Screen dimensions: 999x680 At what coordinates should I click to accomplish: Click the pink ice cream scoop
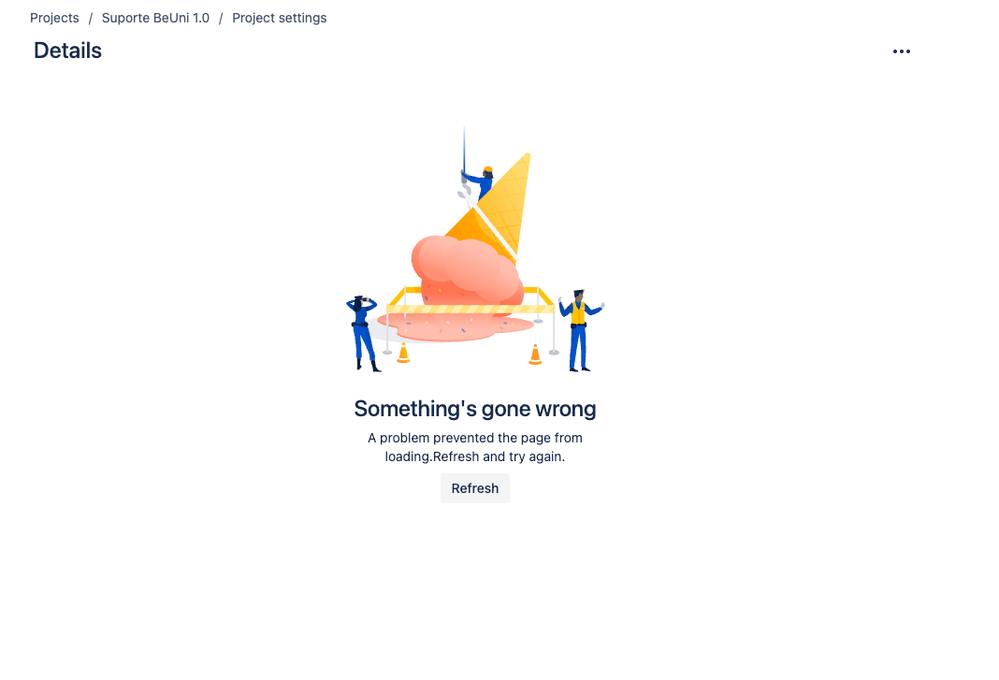click(x=466, y=270)
